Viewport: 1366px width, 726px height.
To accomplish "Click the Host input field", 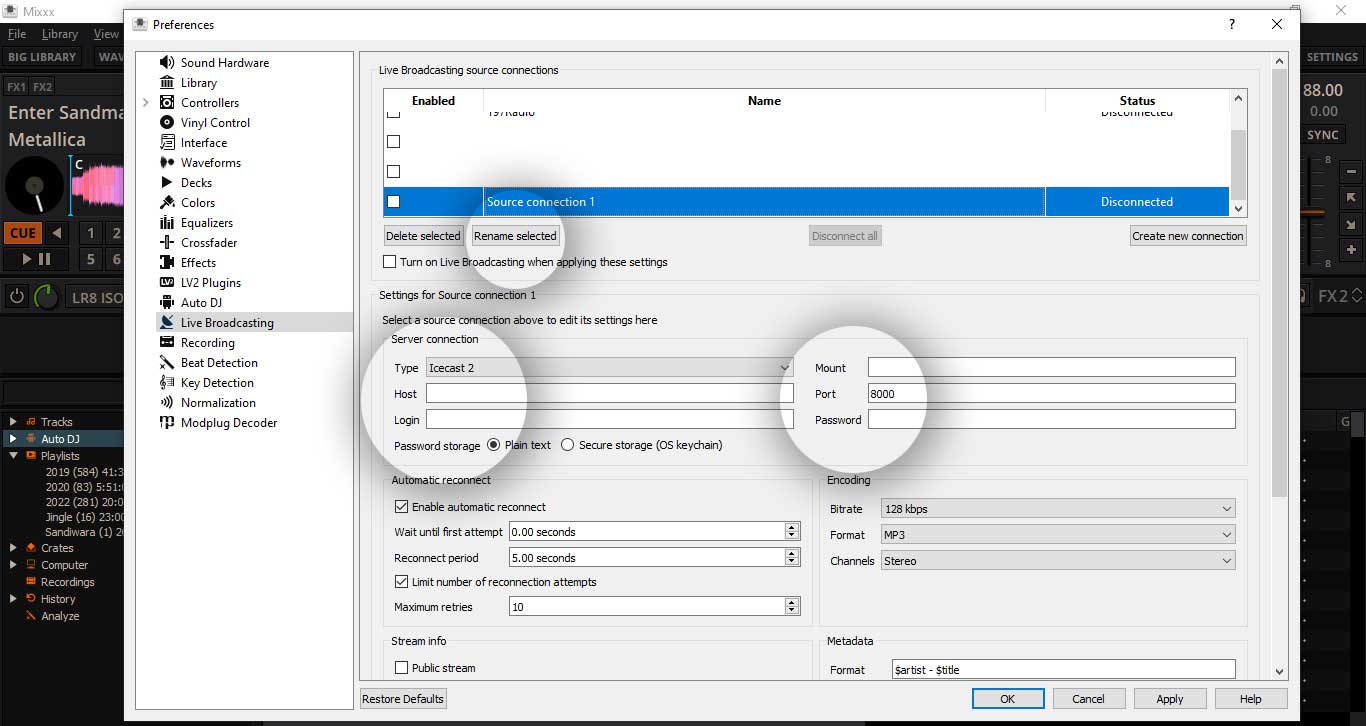I will pyautogui.click(x=609, y=394).
